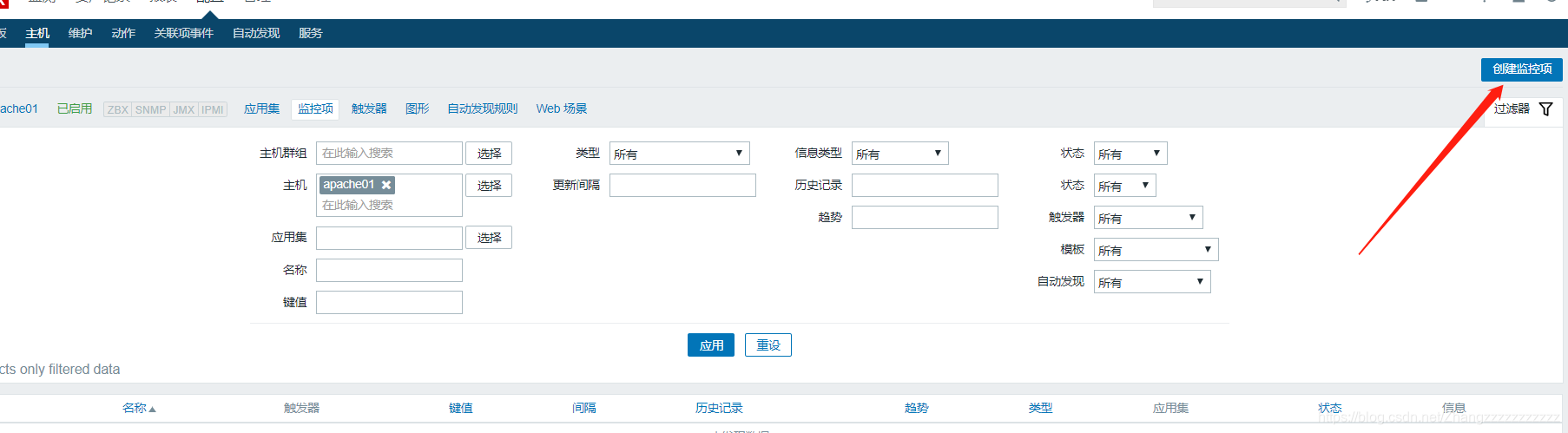
Task: Open the 类型 dropdown
Action: (679, 154)
